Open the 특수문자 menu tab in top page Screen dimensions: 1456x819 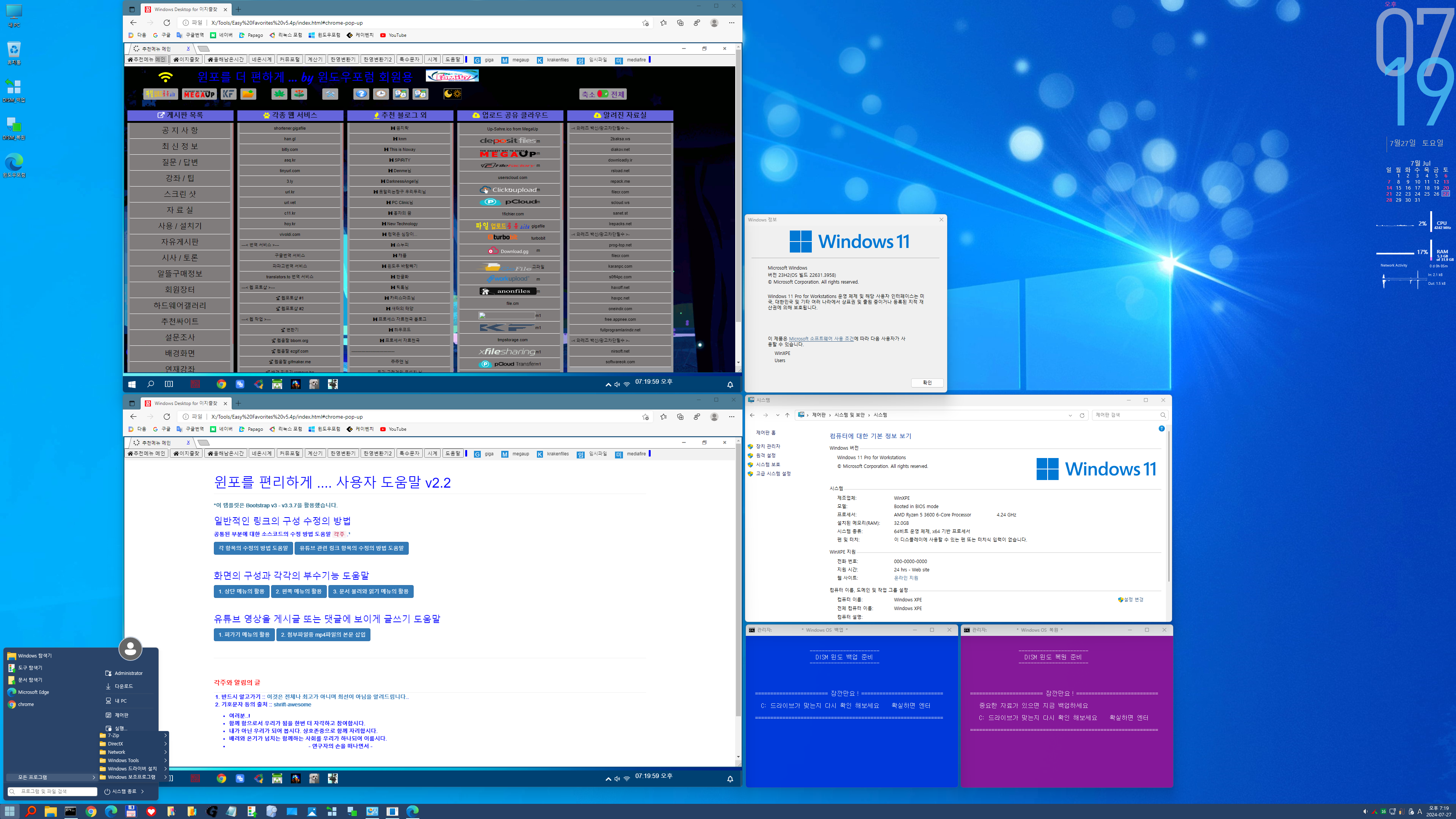click(x=409, y=60)
